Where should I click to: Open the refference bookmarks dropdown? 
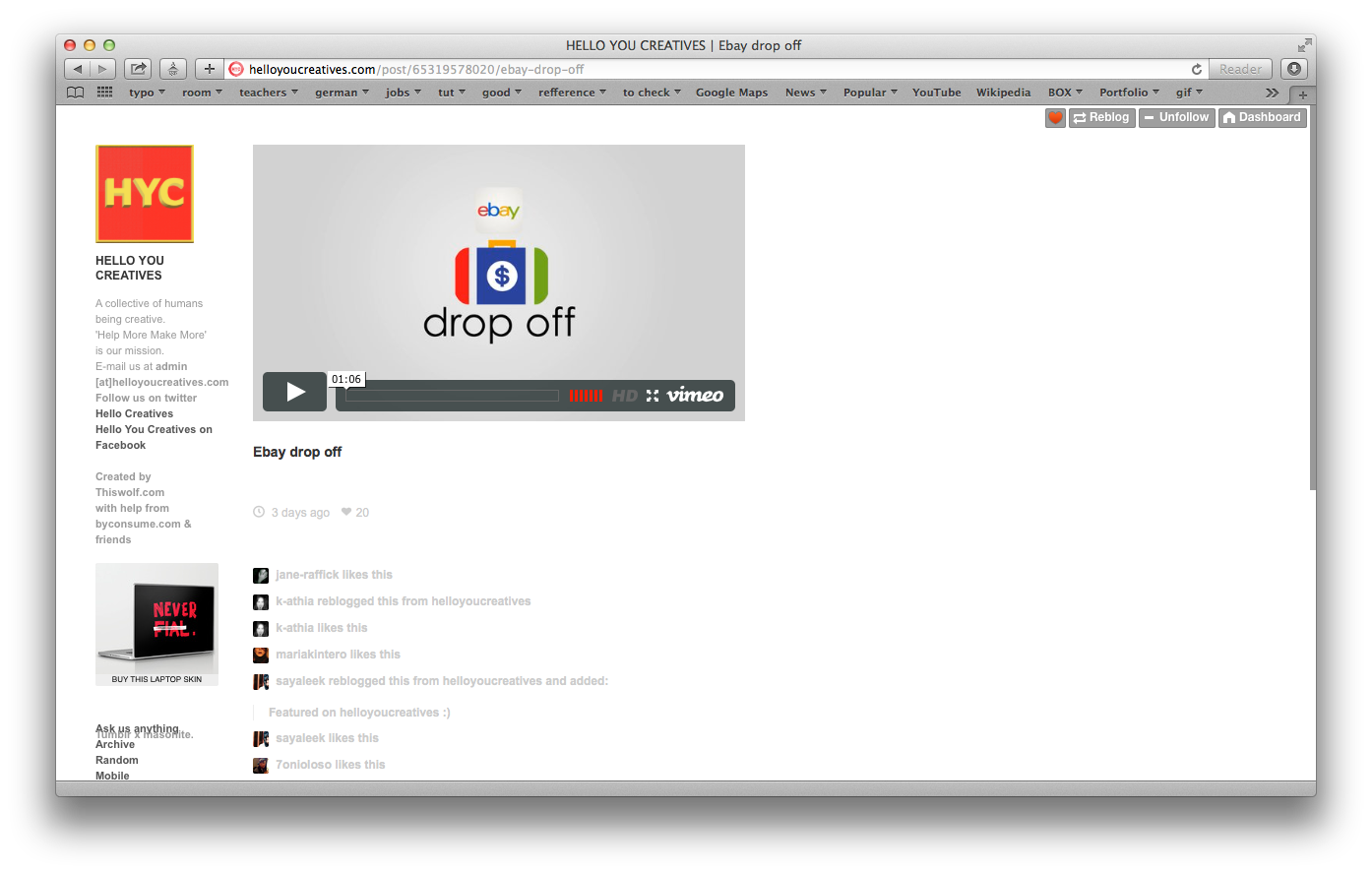pos(572,93)
